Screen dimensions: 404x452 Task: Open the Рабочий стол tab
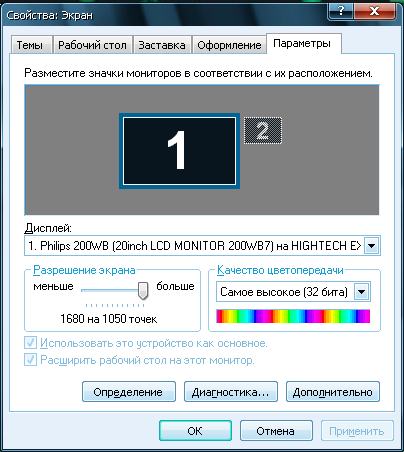pyautogui.click(x=92, y=45)
